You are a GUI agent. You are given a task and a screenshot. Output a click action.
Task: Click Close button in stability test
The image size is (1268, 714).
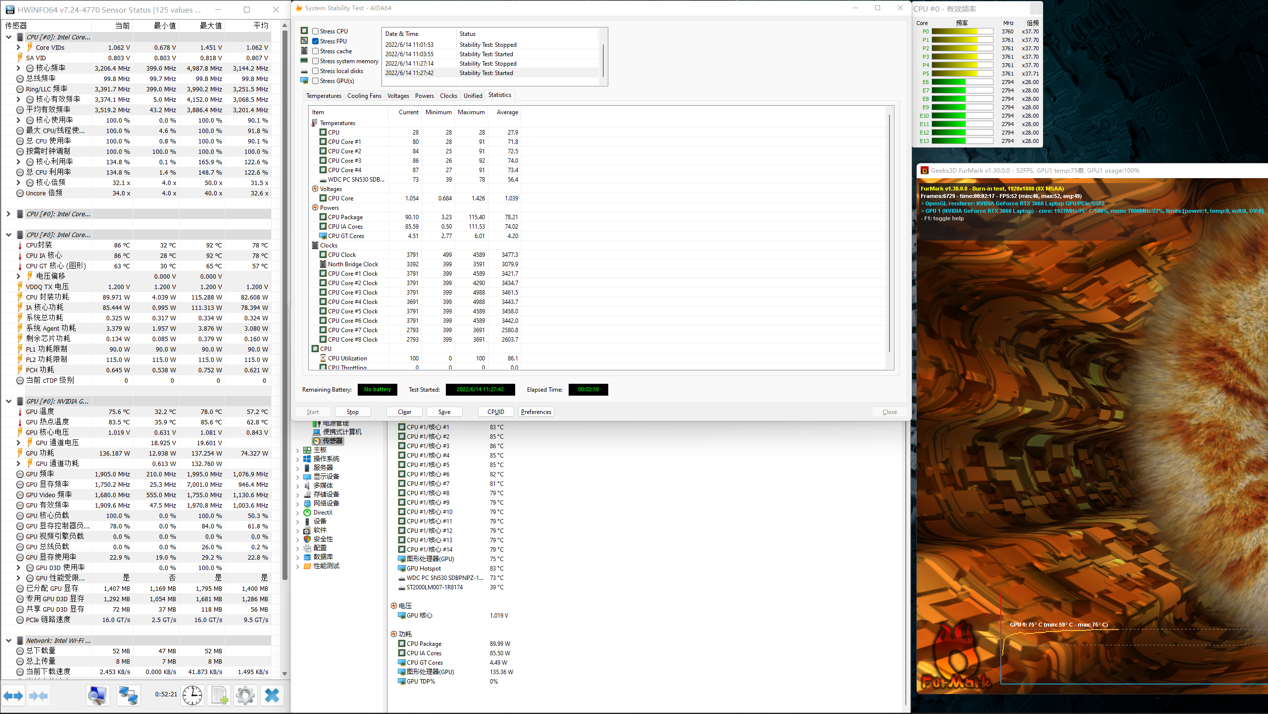coord(889,412)
